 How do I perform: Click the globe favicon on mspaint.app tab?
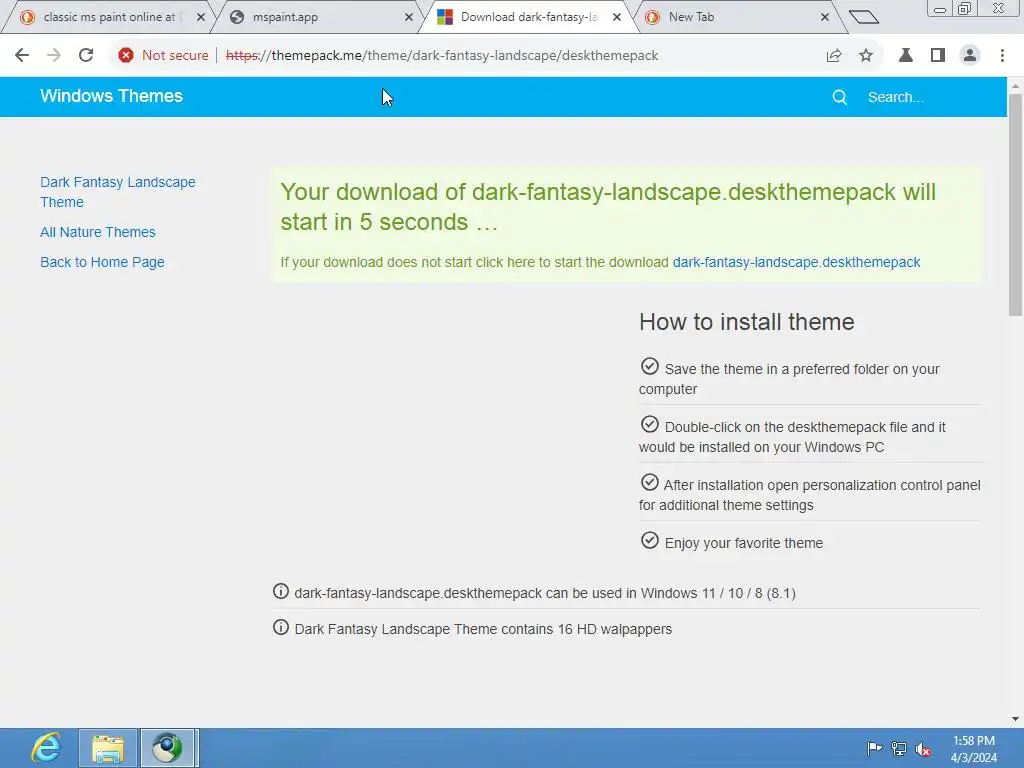pos(237,17)
